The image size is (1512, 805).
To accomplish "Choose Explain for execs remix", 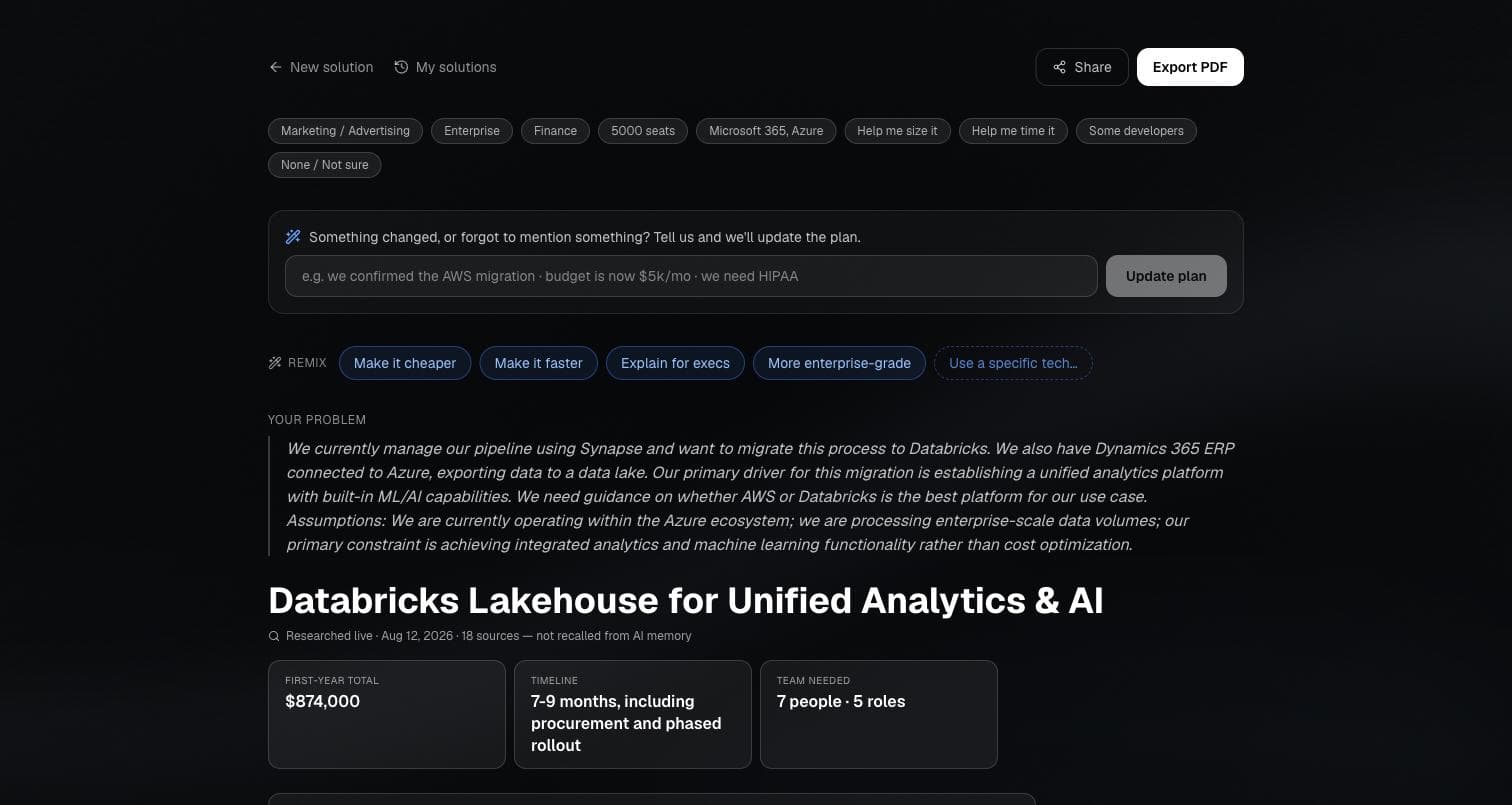I will point(675,363).
